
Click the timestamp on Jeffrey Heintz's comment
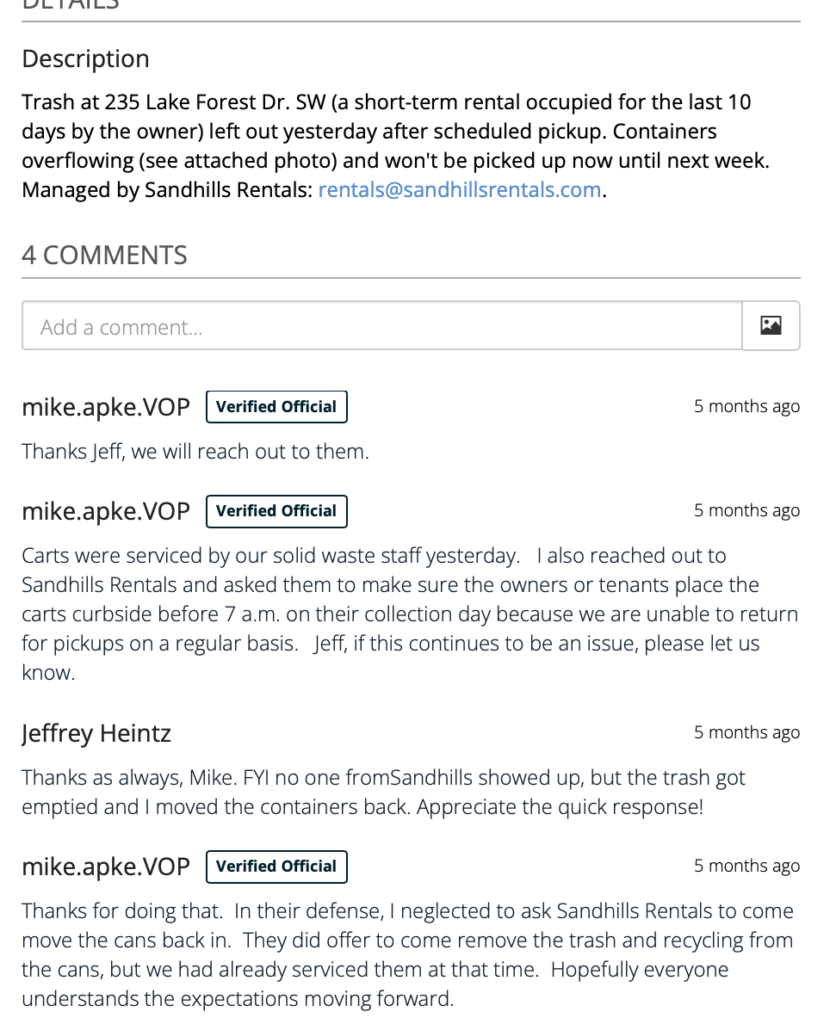746,733
